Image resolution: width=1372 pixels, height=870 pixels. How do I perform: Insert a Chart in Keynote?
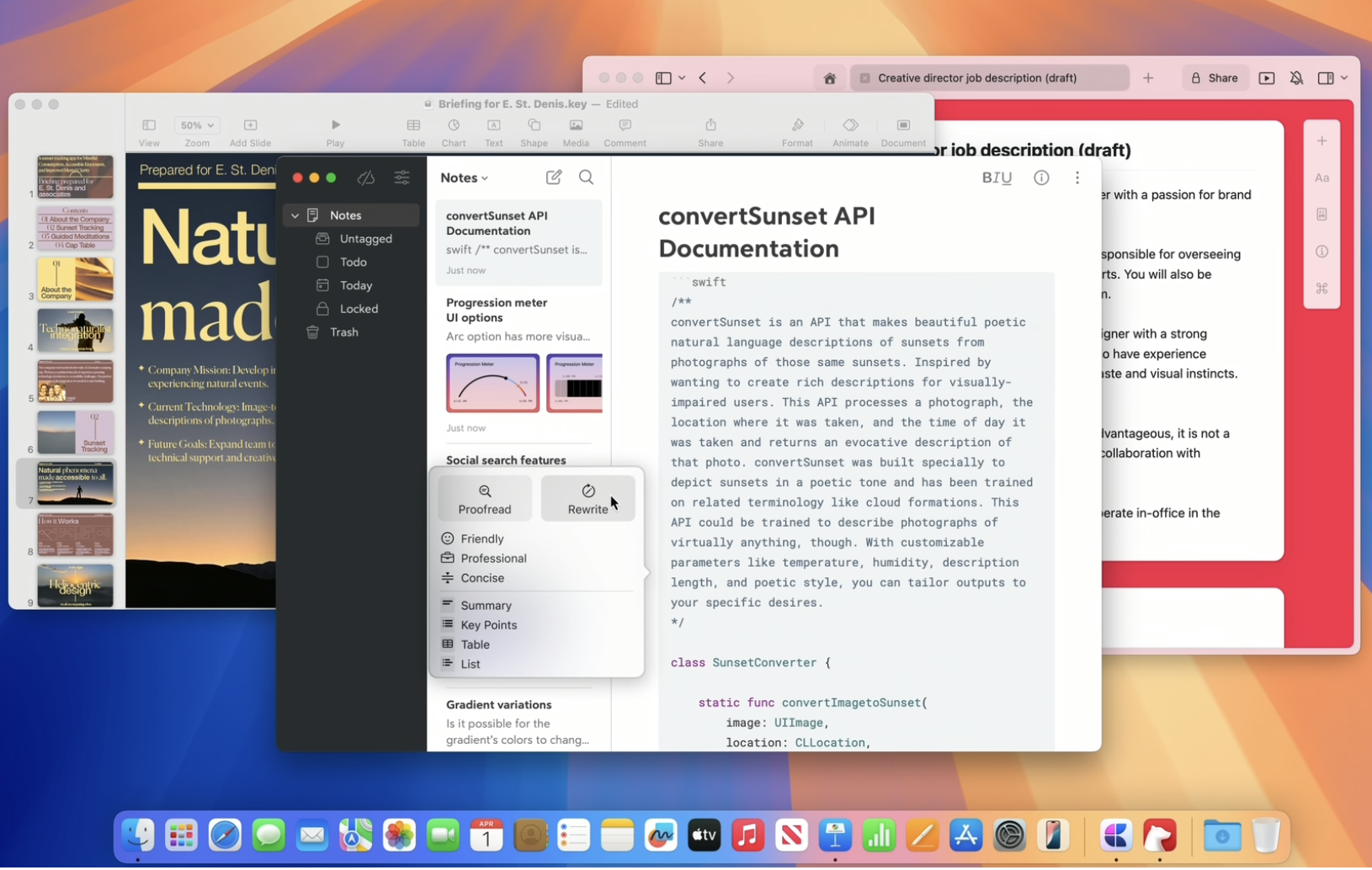pos(454,132)
